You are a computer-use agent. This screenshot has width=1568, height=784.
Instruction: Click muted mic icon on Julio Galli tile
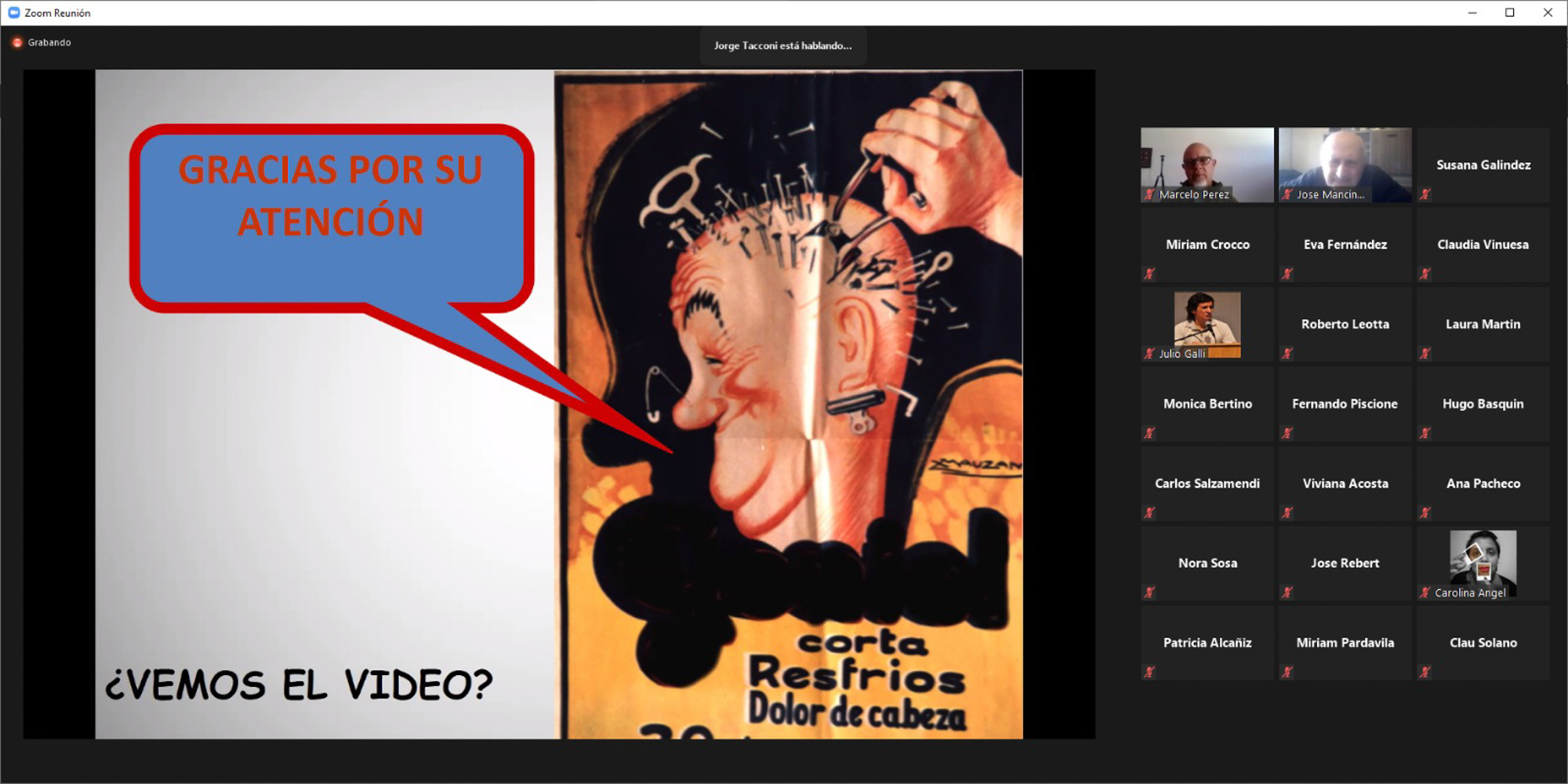[x=1149, y=354]
